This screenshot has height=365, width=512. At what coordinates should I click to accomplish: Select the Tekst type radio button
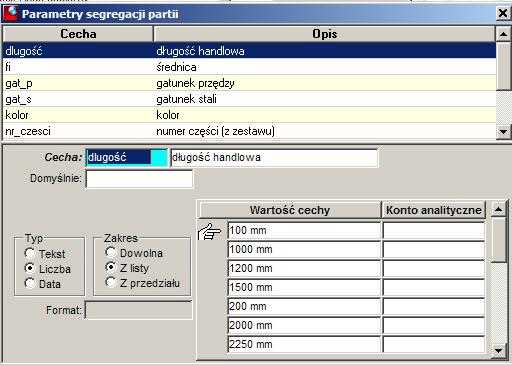(x=30, y=253)
